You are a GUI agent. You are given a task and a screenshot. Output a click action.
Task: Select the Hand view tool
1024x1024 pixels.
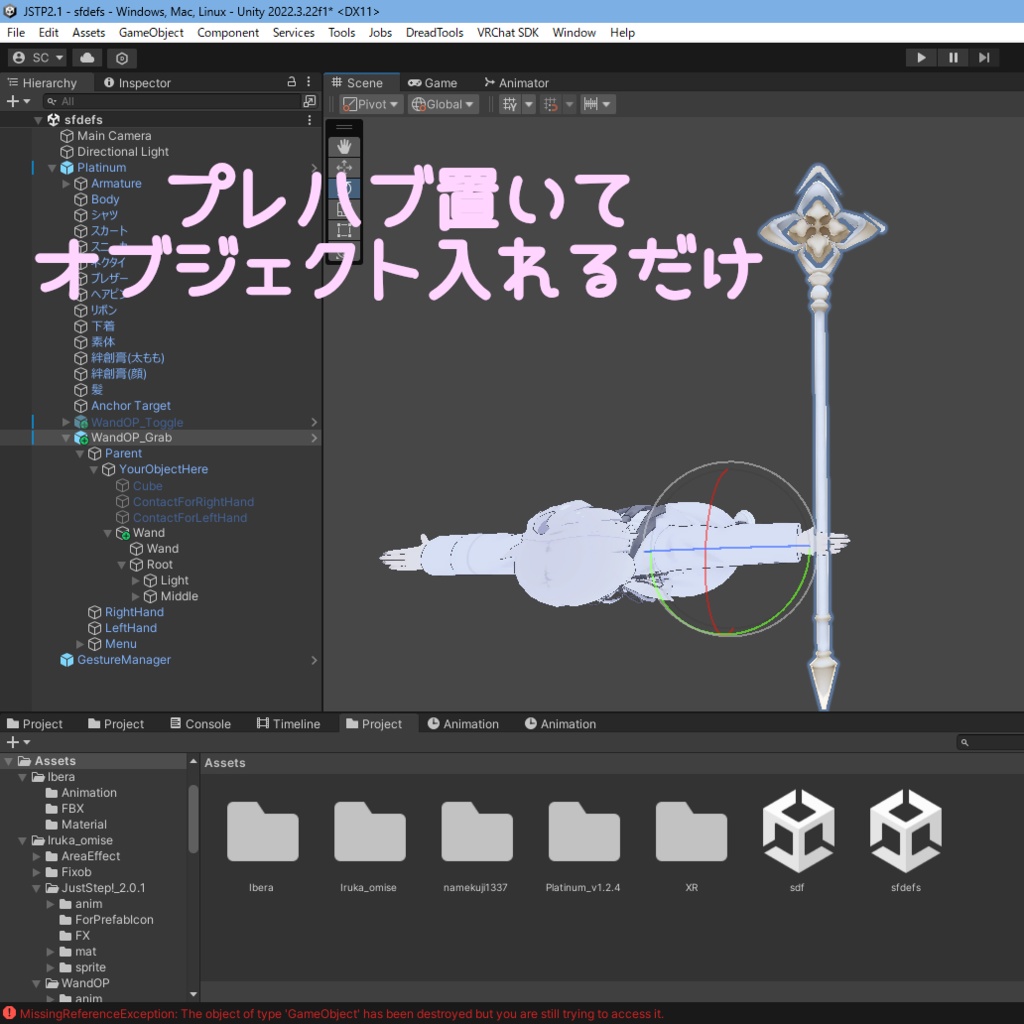[344, 146]
